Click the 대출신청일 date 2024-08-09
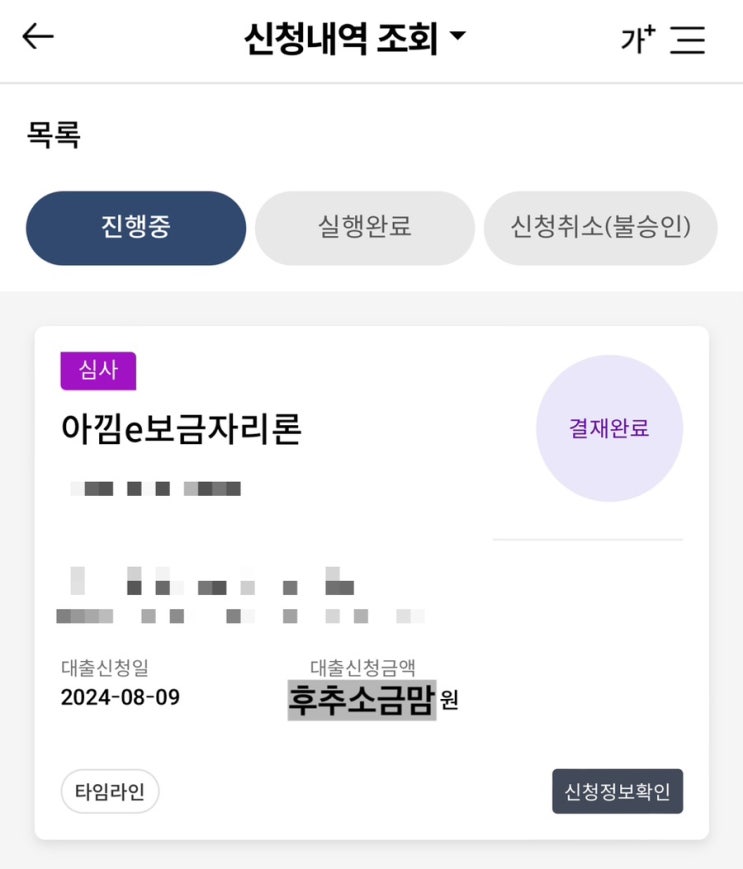Viewport: 743px width, 869px height. 120,697
